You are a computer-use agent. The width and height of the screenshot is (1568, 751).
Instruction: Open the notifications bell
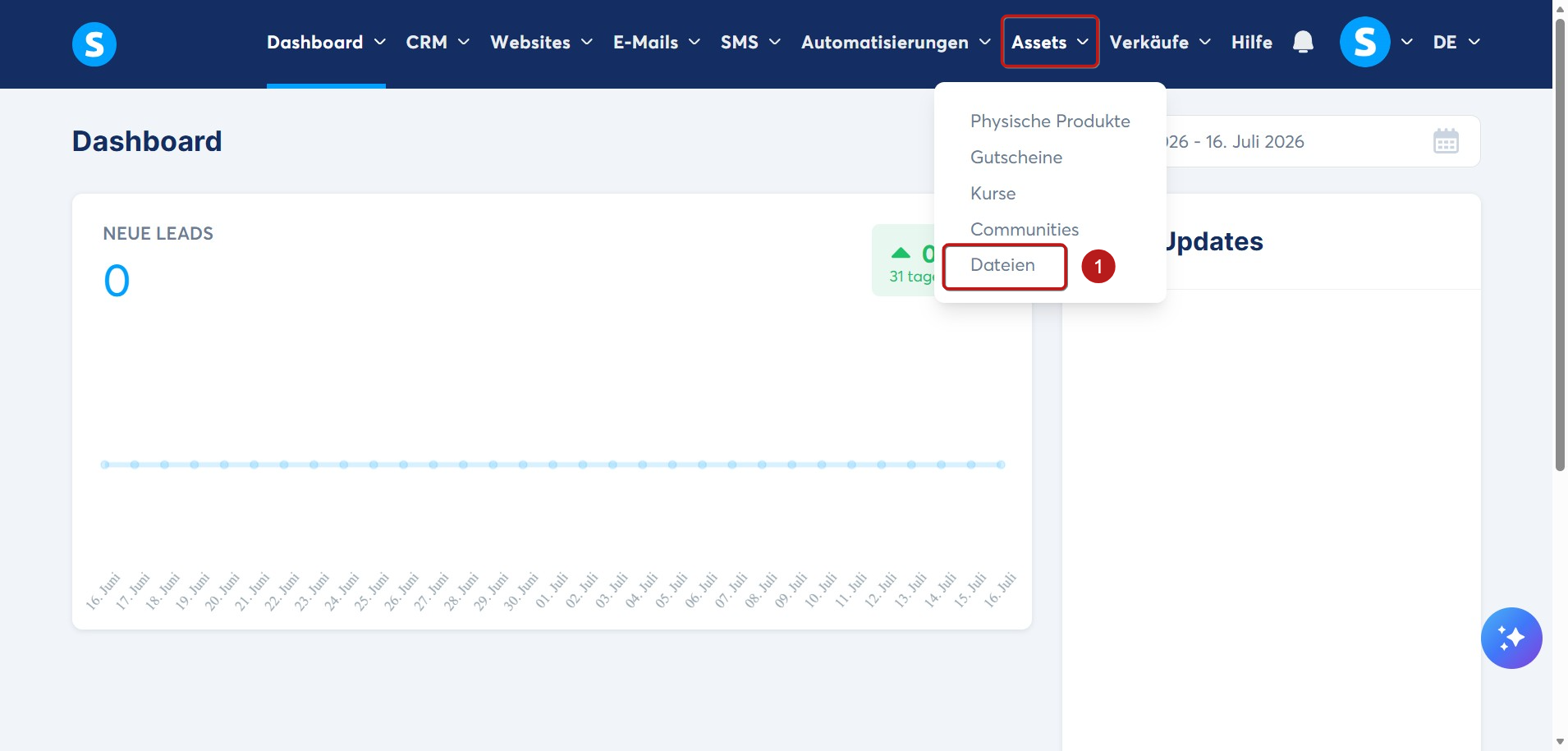click(x=1303, y=42)
